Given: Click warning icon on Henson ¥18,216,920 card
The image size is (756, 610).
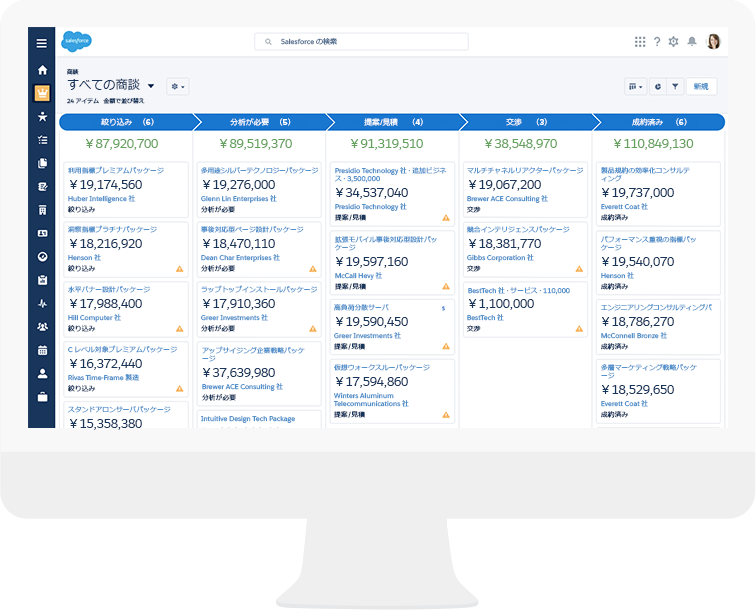Looking at the screenshot, I should pyautogui.click(x=179, y=269).
